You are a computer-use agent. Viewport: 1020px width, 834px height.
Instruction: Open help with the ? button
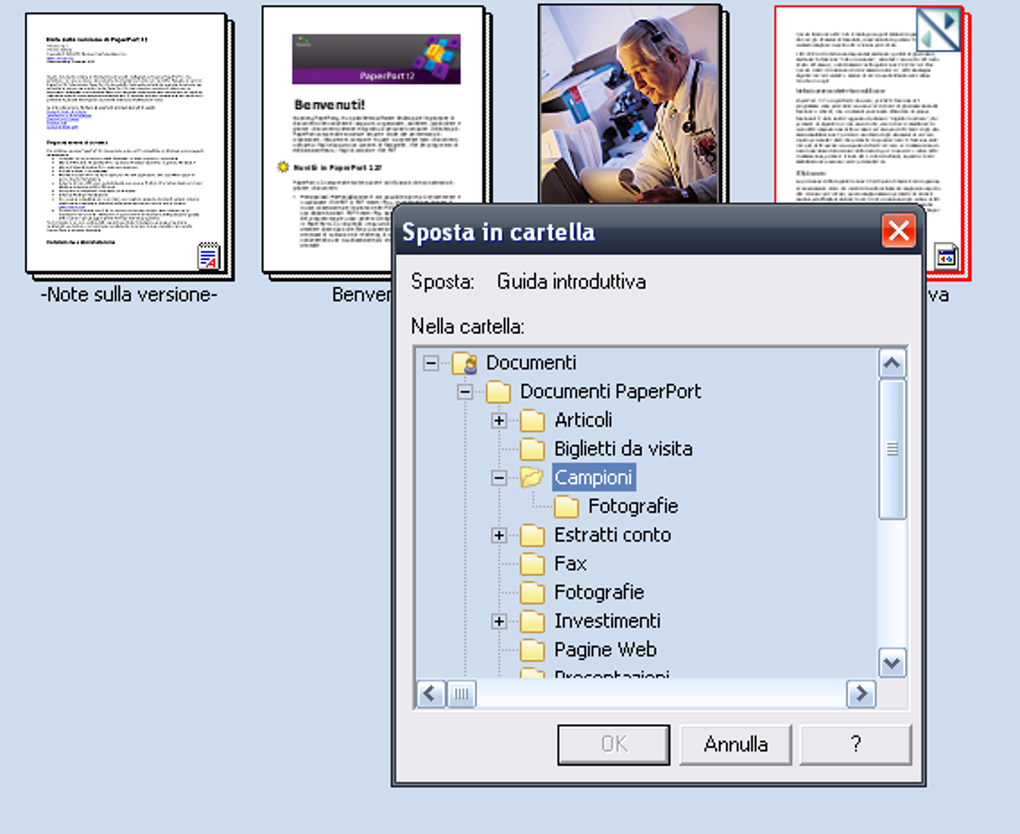(x=855, y=744)
